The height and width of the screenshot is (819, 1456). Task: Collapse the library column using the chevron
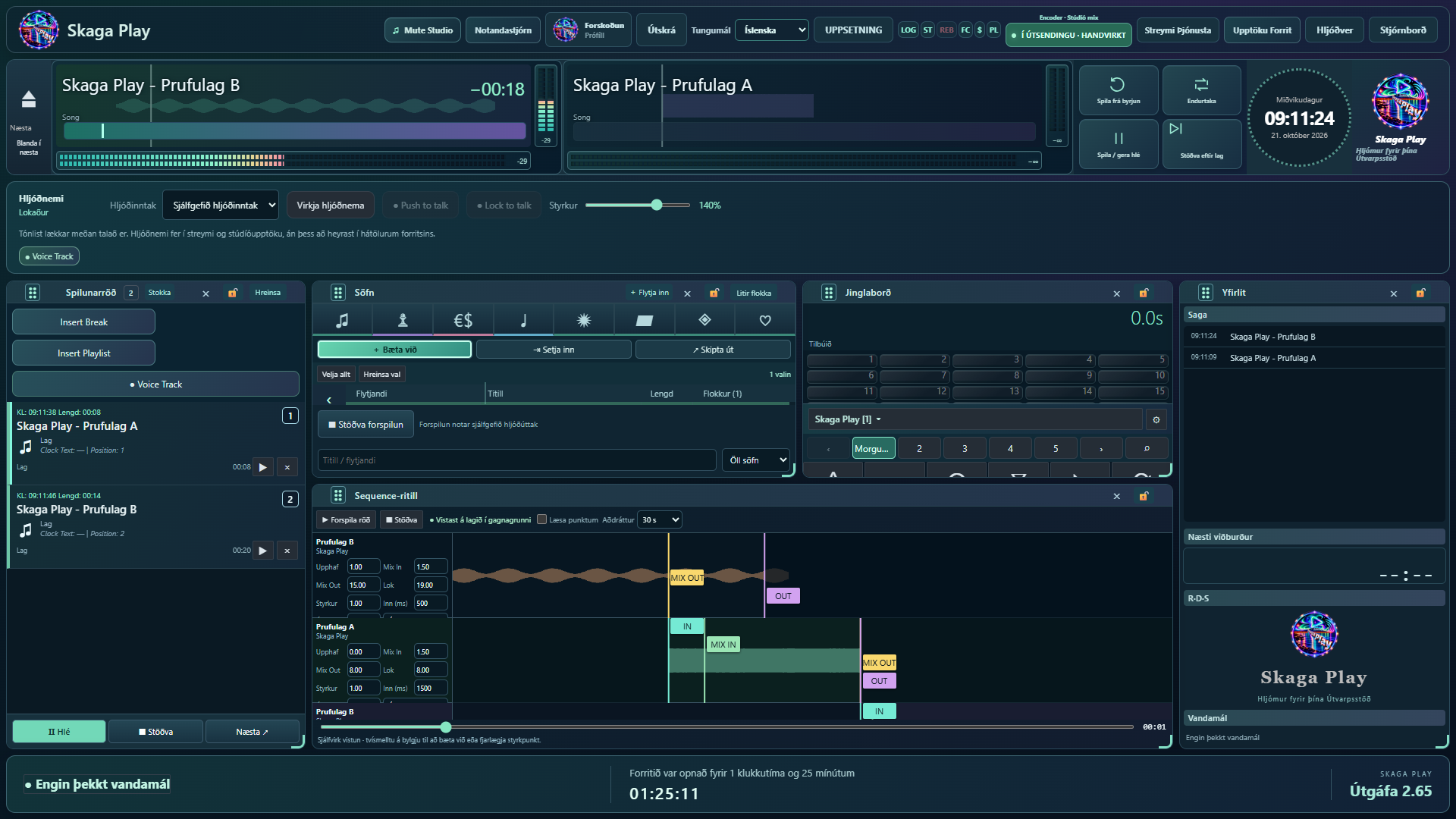(329, 400)
